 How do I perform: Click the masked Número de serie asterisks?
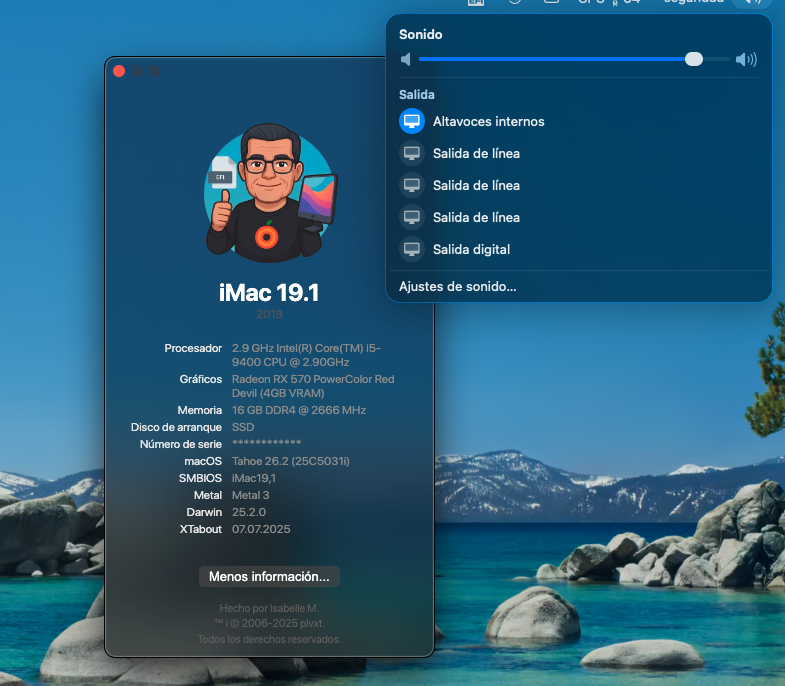[x=266, y=443]
